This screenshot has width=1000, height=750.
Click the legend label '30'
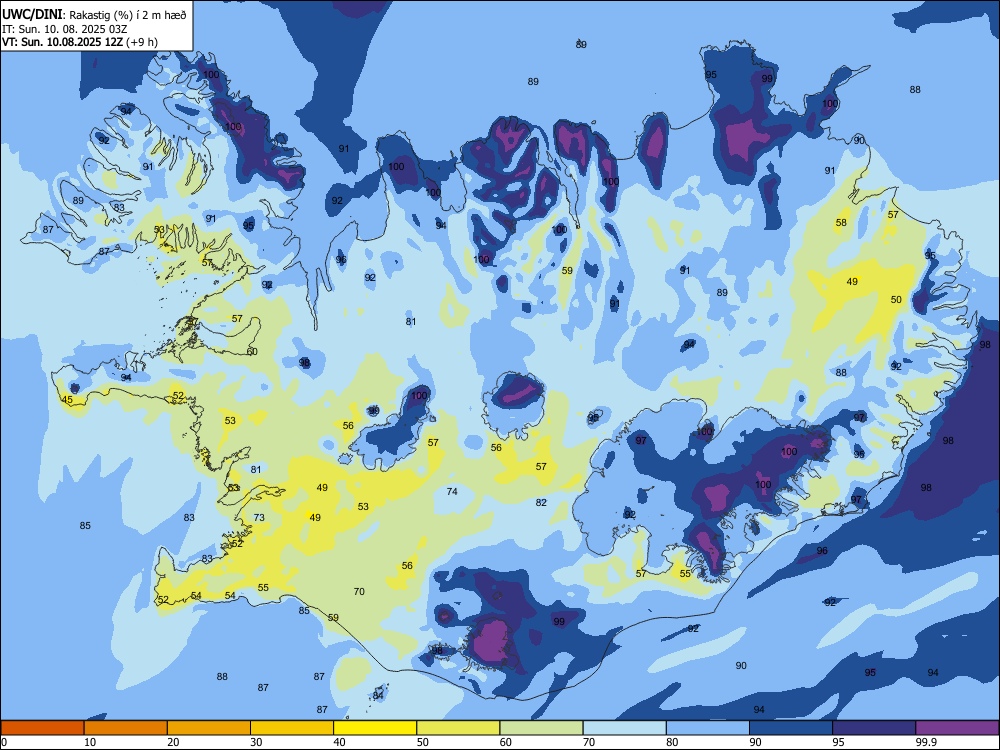(256, 742)
